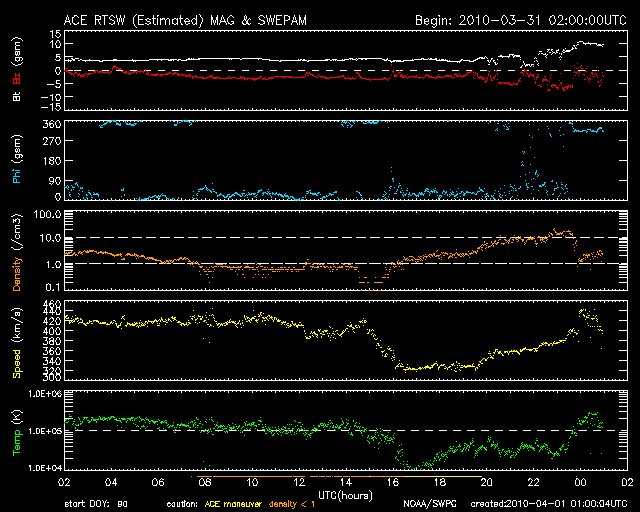Image resolution: width=640 pixels, height=512 pixels.
Task: Click the 180 tick on the Phi axis
Action: tap(52, 161)
